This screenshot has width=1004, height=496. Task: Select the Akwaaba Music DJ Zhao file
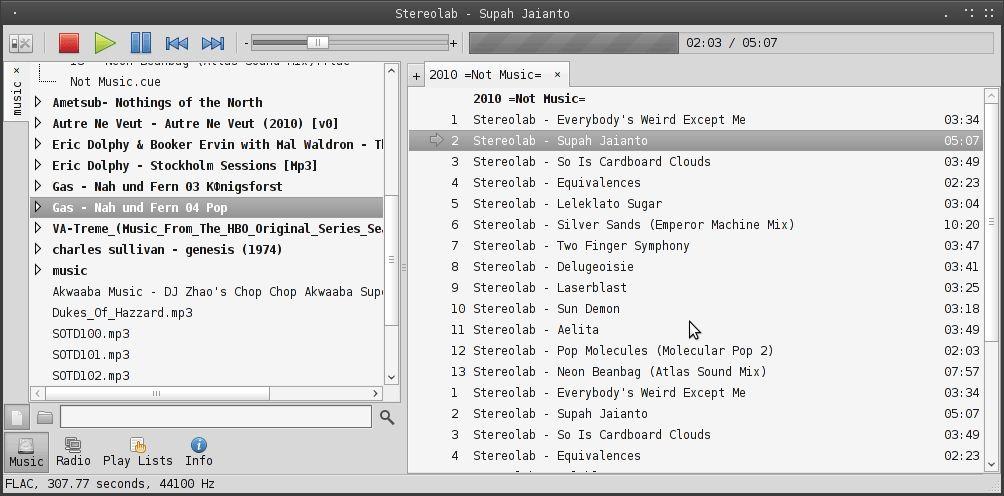tap(217, 291)
